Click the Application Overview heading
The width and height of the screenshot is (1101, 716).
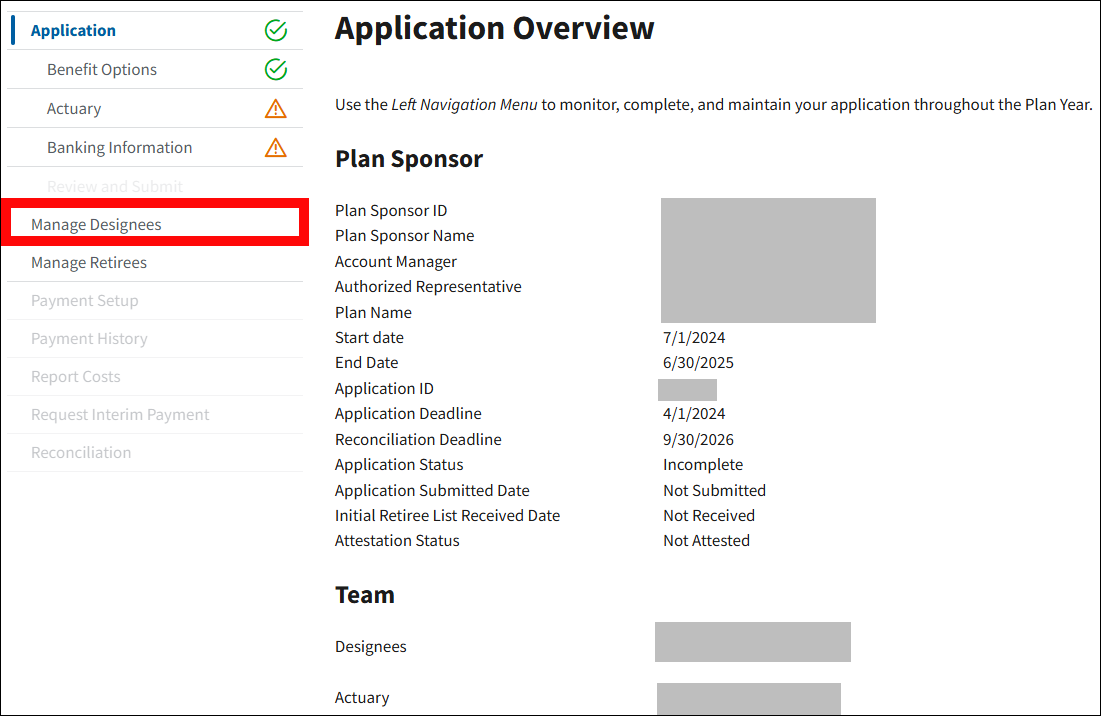click(494, 28)
